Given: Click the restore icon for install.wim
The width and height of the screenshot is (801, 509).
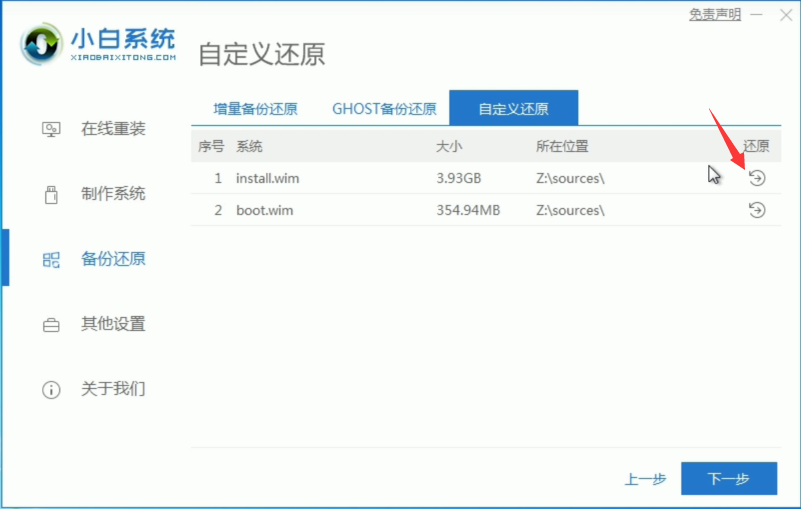Looking at the screenshot, I should [757, 178].
